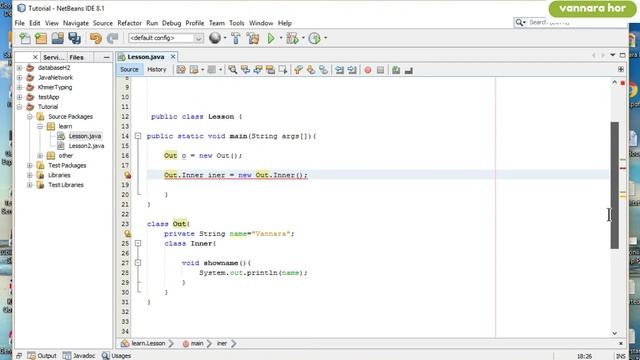640x360 pixels.
Task: Open the Debug Project dropdown arrow
Action: click(x=303, y=38)
